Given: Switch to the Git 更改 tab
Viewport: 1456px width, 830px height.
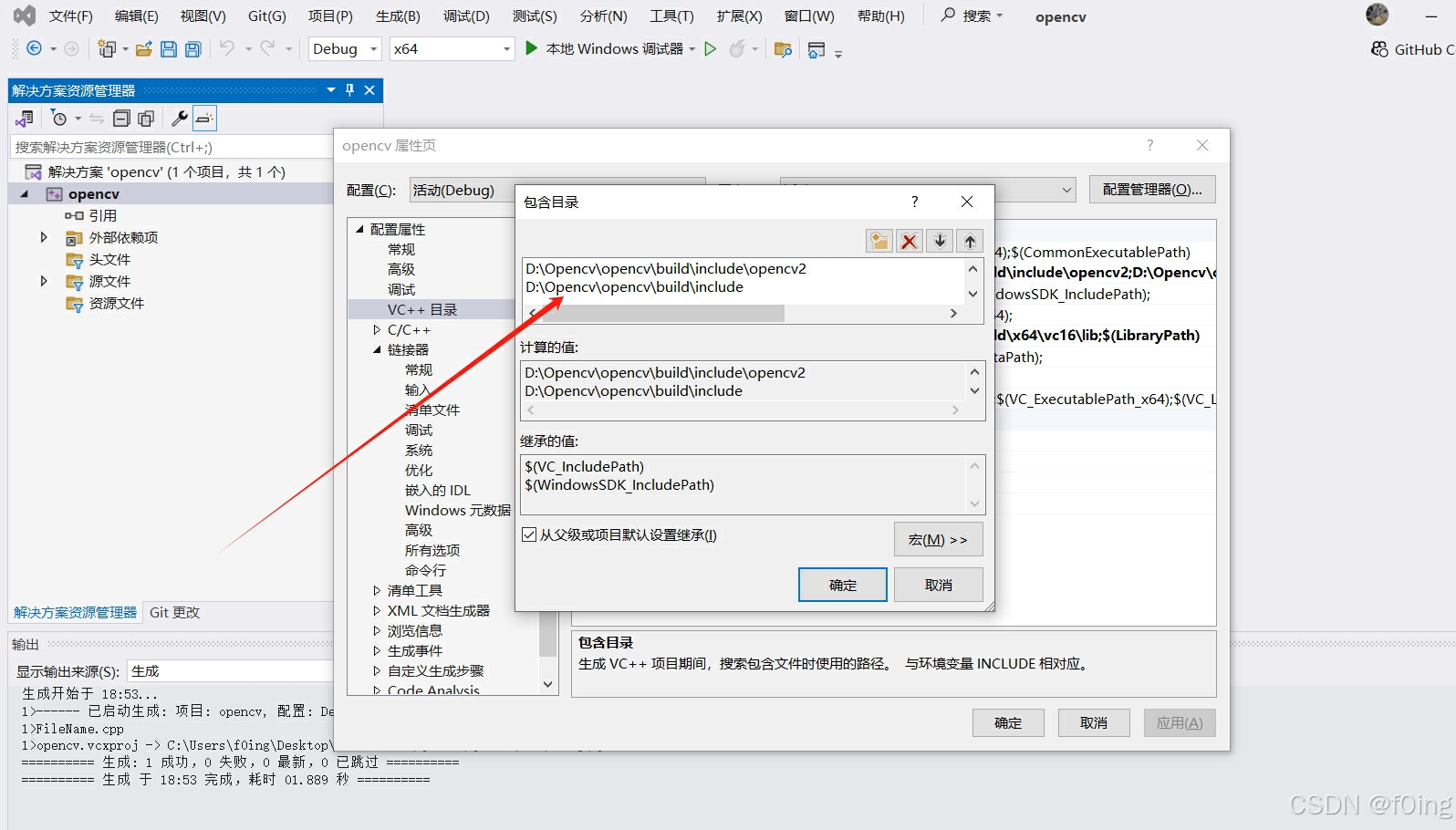Looking at the screenshot, I should click(x=174, y=612).
